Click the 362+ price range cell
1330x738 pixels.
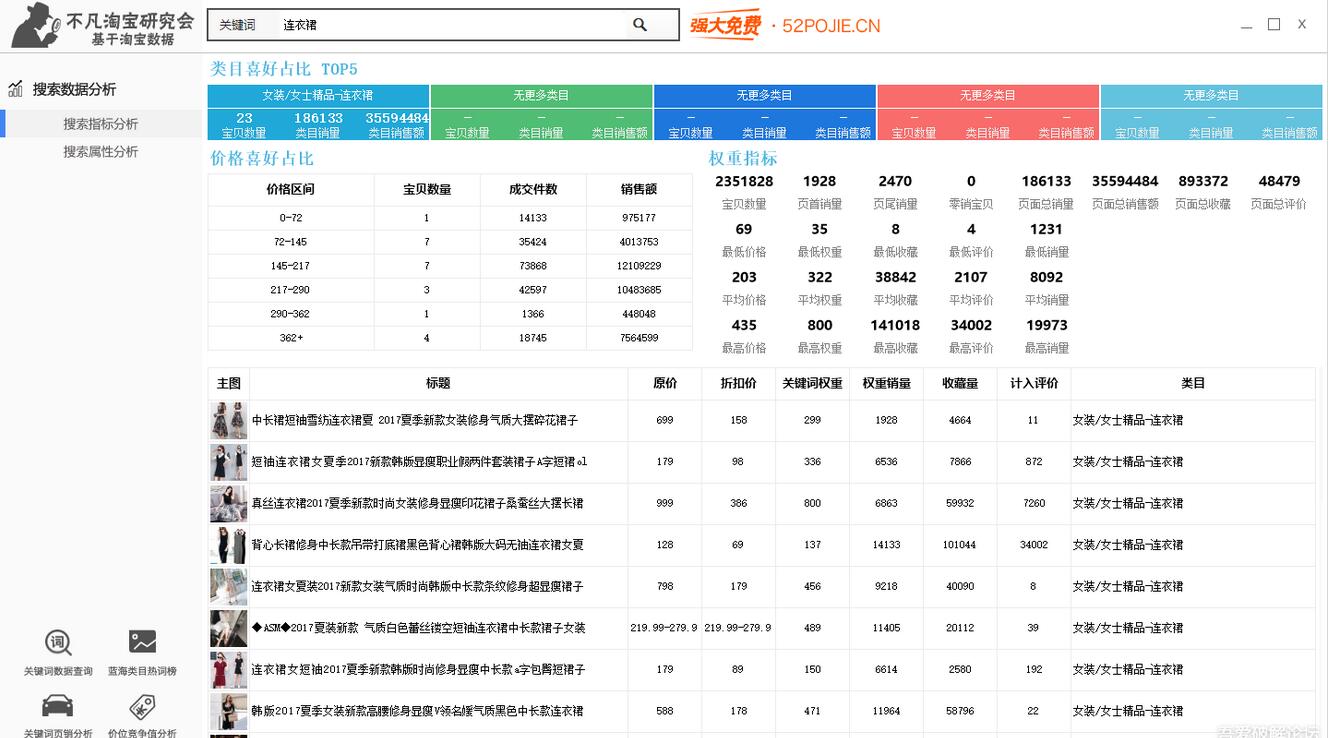point(291,338)
